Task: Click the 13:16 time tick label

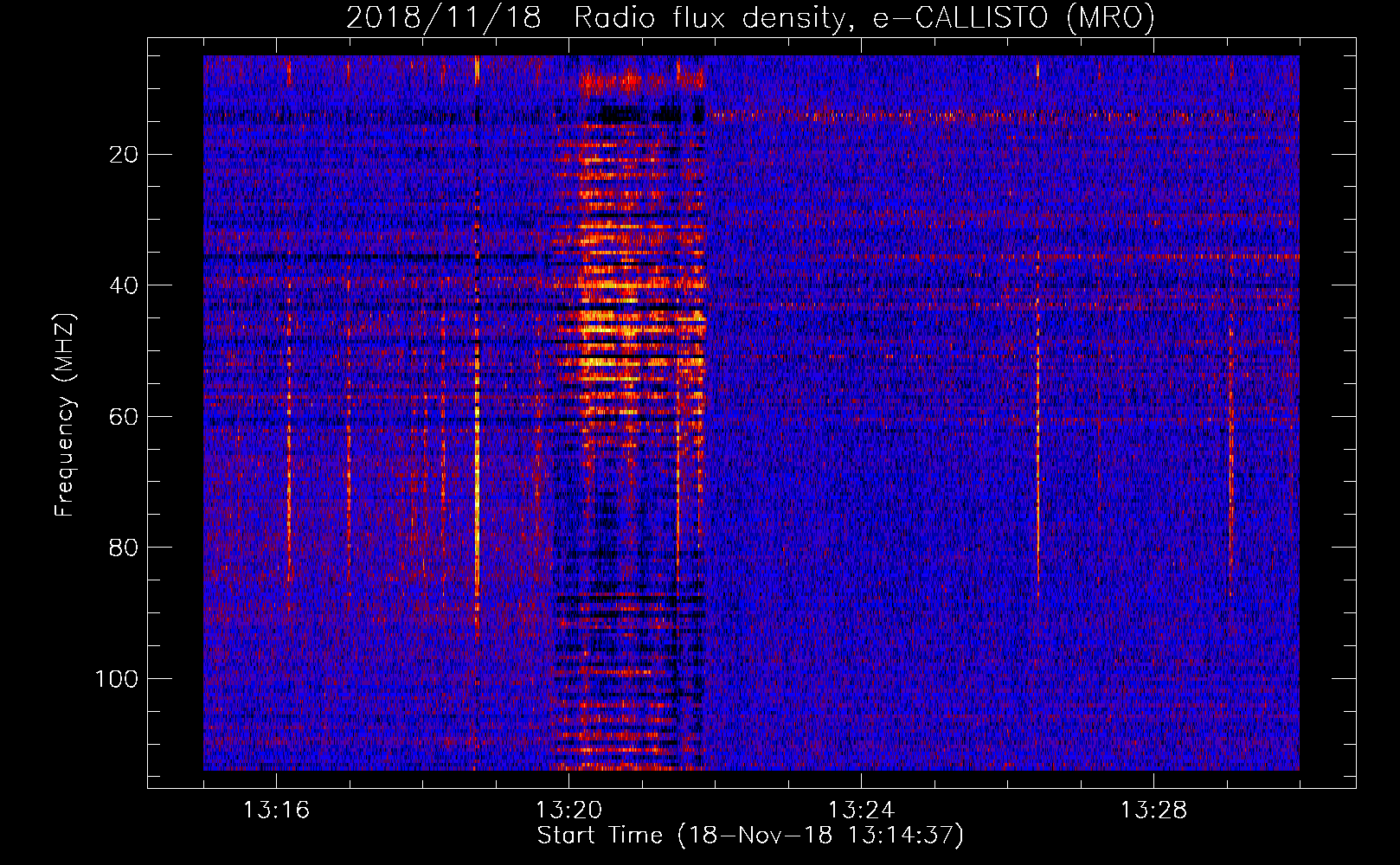Action: point(276,811)
